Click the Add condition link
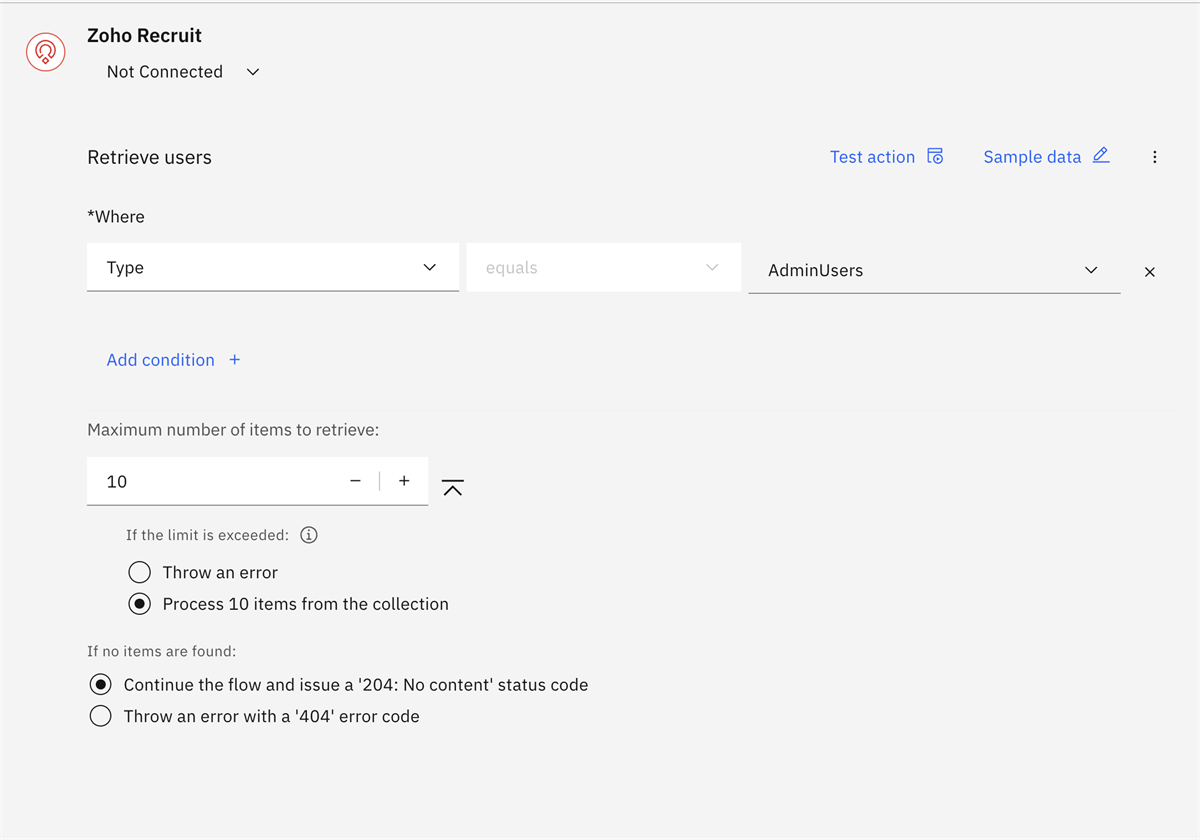The height and width of the screenshot is (840, 1200). click(160, 360)
